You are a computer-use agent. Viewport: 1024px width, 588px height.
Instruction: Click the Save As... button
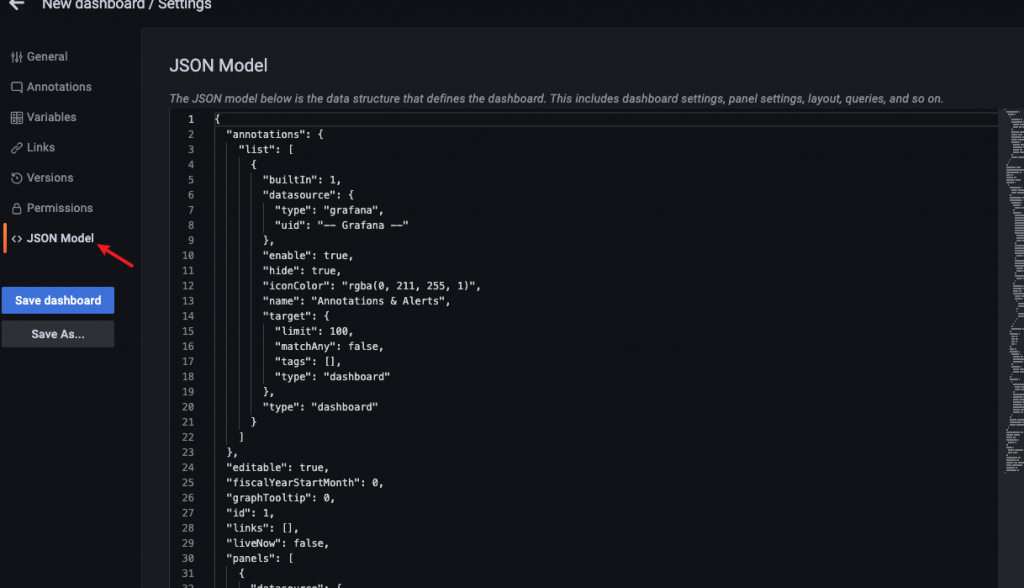[x=58, y=334]
